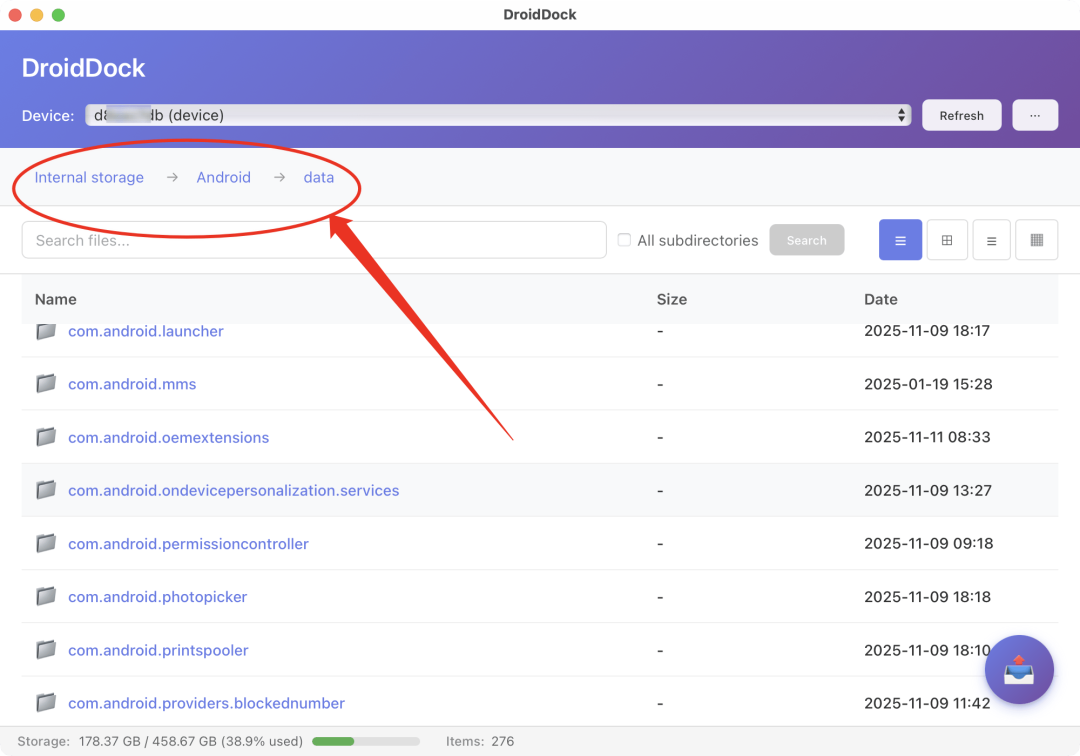This screenshot has height=756, width=1080.
Task: Click date 2025-11-09 11:42
Action: coord(927,703)
